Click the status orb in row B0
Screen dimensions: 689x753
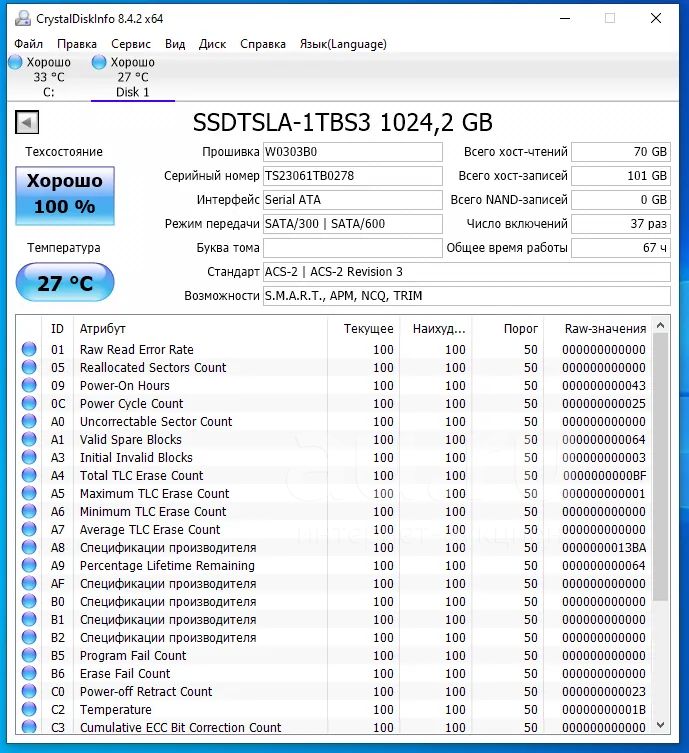[x=29, y=601]
